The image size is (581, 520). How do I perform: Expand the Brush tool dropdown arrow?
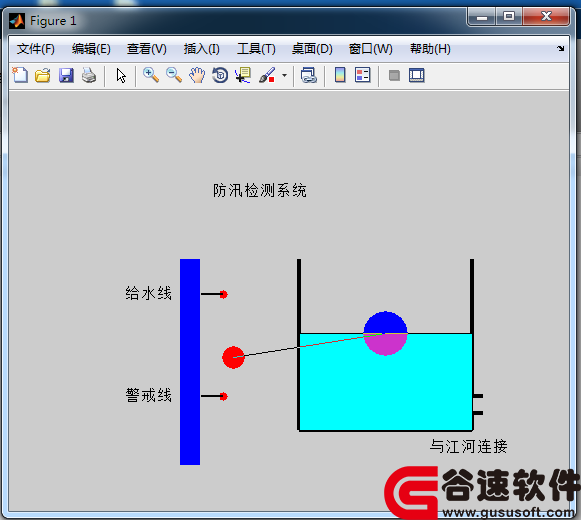[284, 76]
